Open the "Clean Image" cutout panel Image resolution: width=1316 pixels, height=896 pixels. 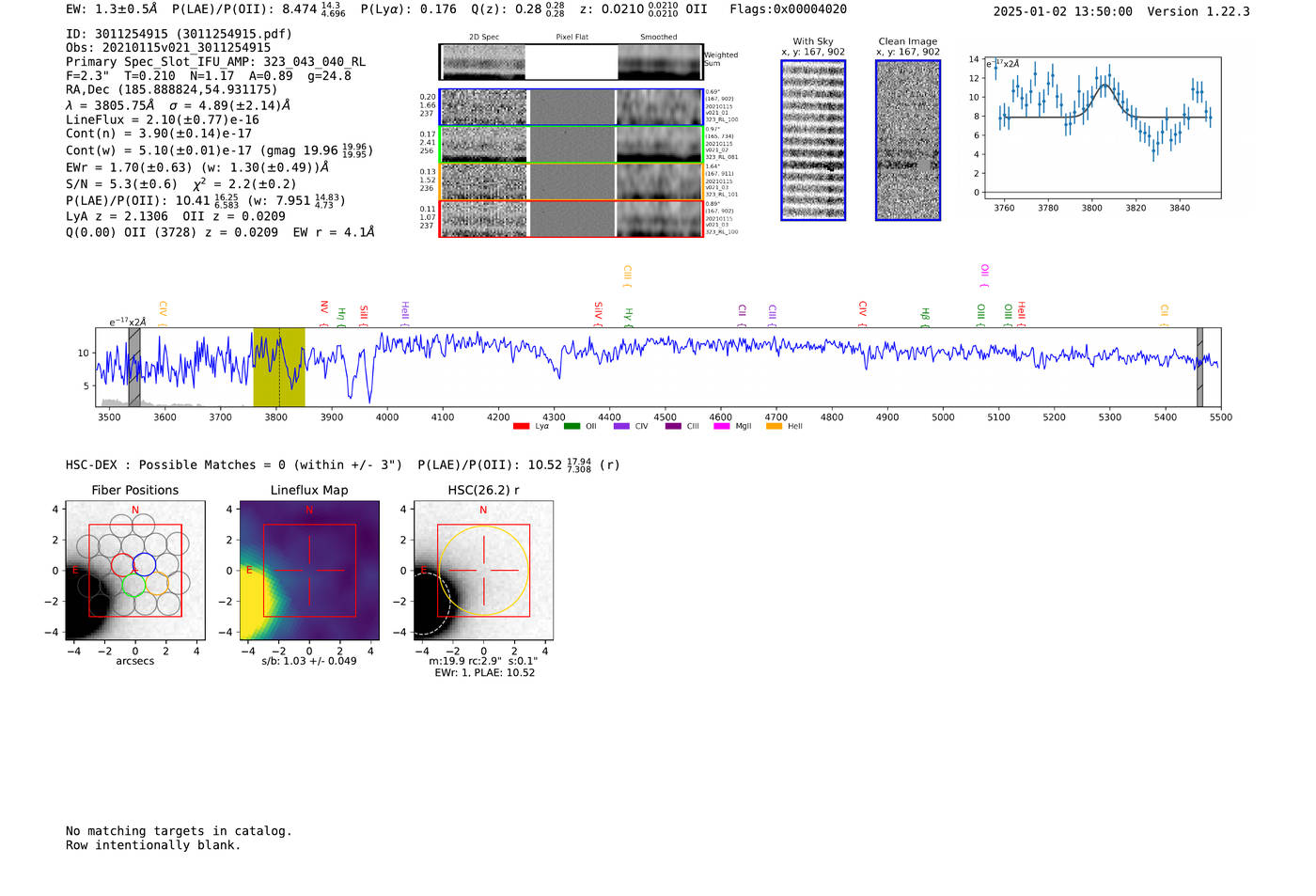pyautogui.click(x=907, y=140)
